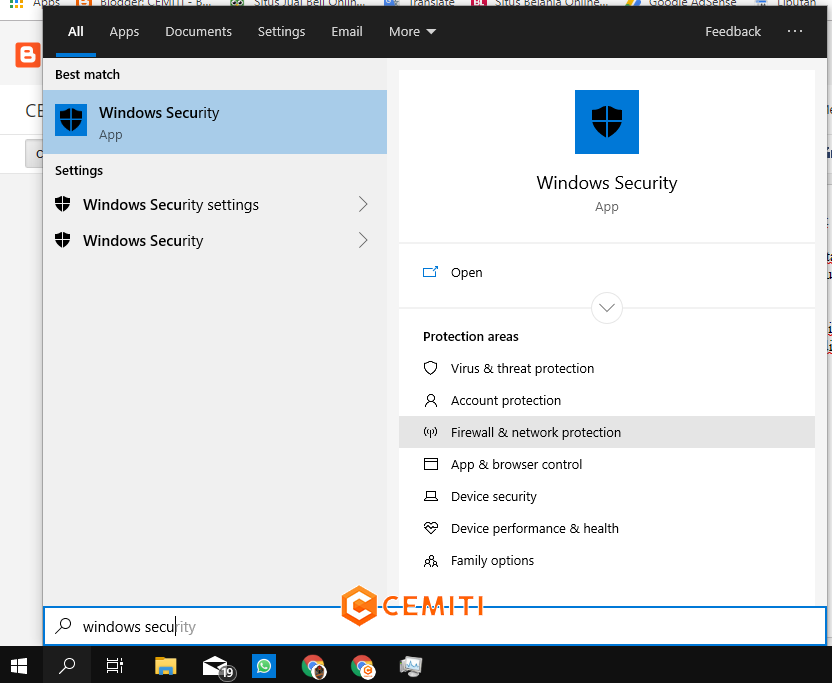The image size is (832, 683).
Task: Open the Windows Security settings-list result
Action: coord(214,240)
